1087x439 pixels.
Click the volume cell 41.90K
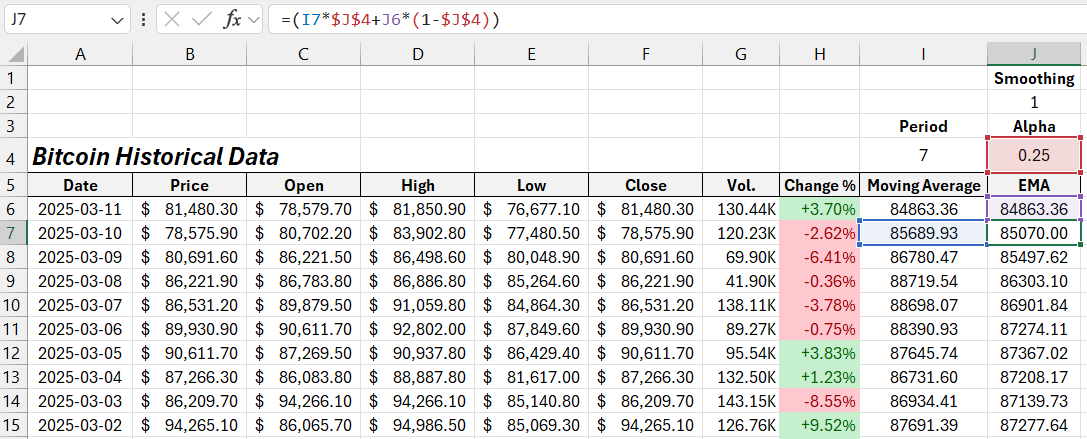740,281
